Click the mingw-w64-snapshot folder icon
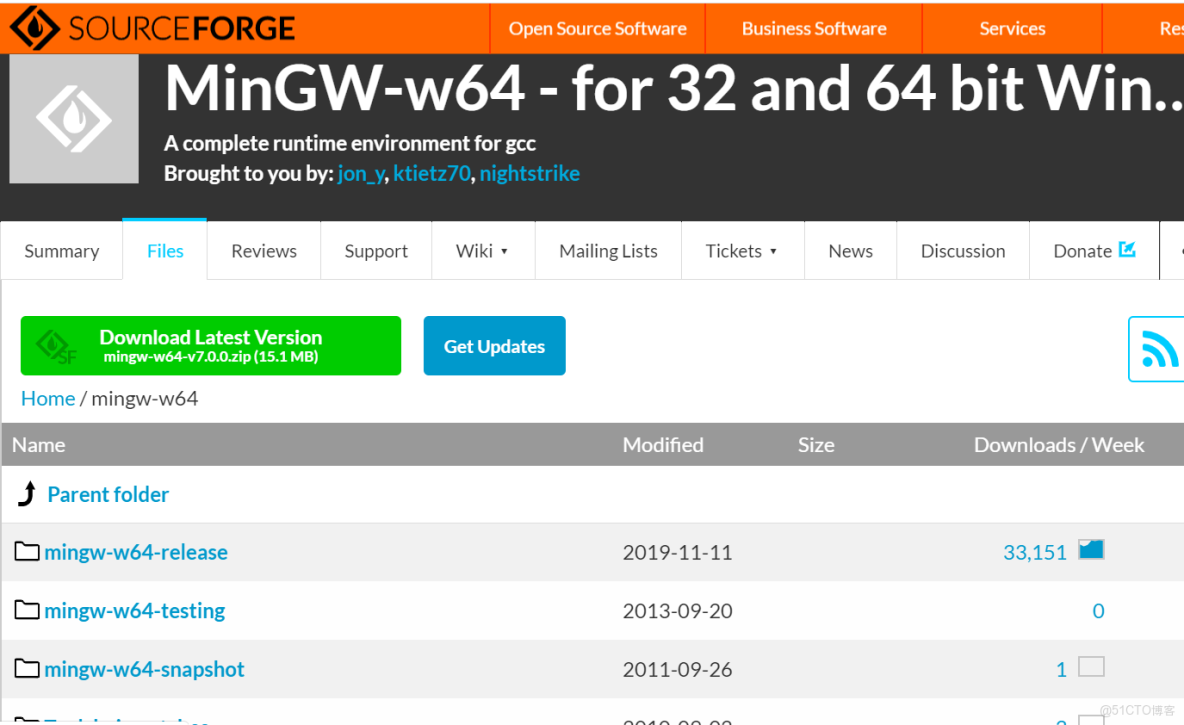The image size is (1184, 725). point(27,669)
